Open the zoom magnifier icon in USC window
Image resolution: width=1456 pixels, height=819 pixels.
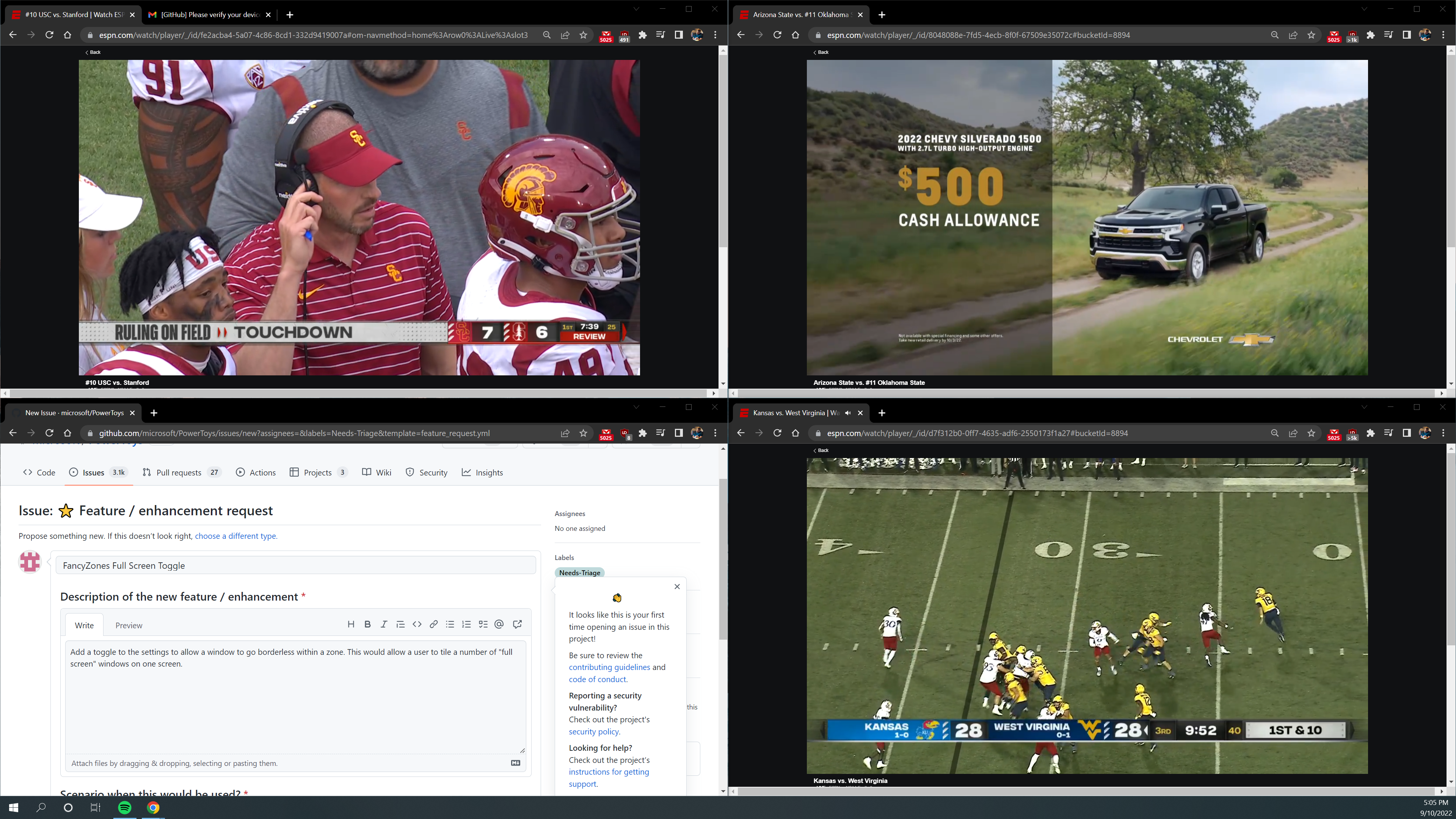(x=546, y=35)
